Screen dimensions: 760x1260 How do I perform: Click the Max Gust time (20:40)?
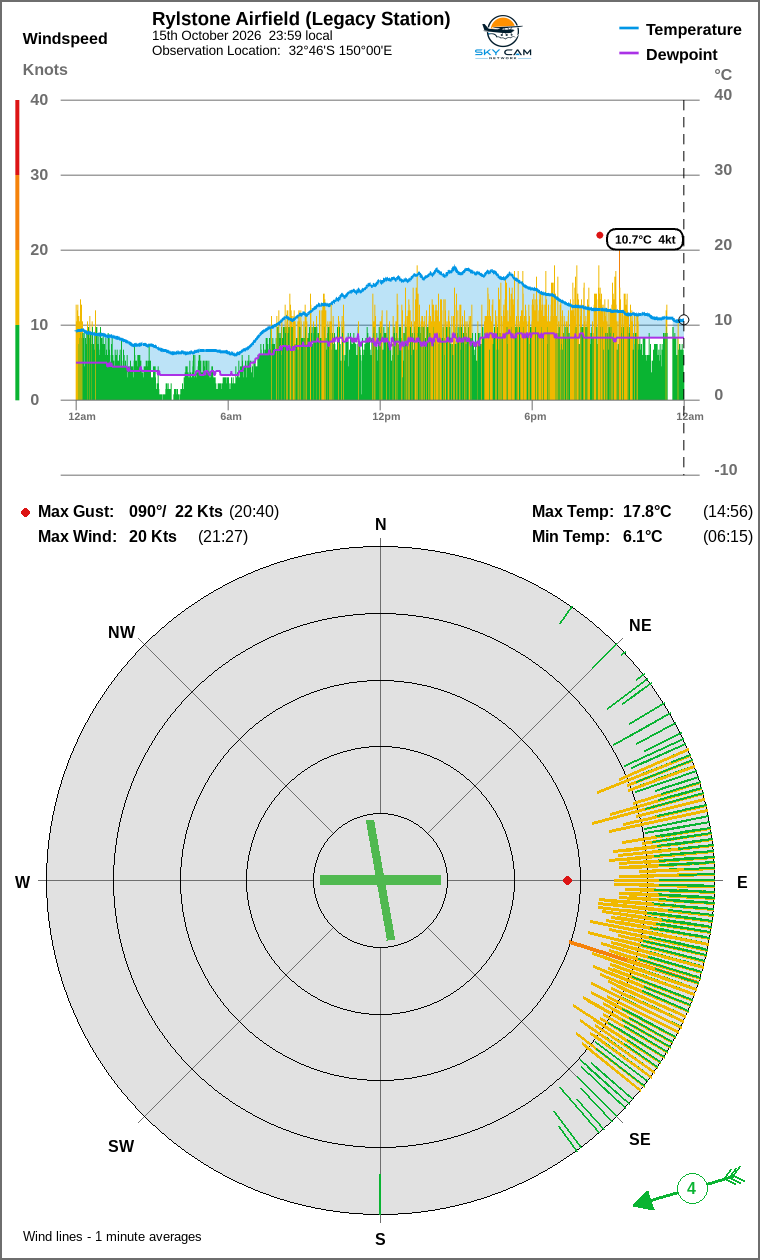(254, 511)
